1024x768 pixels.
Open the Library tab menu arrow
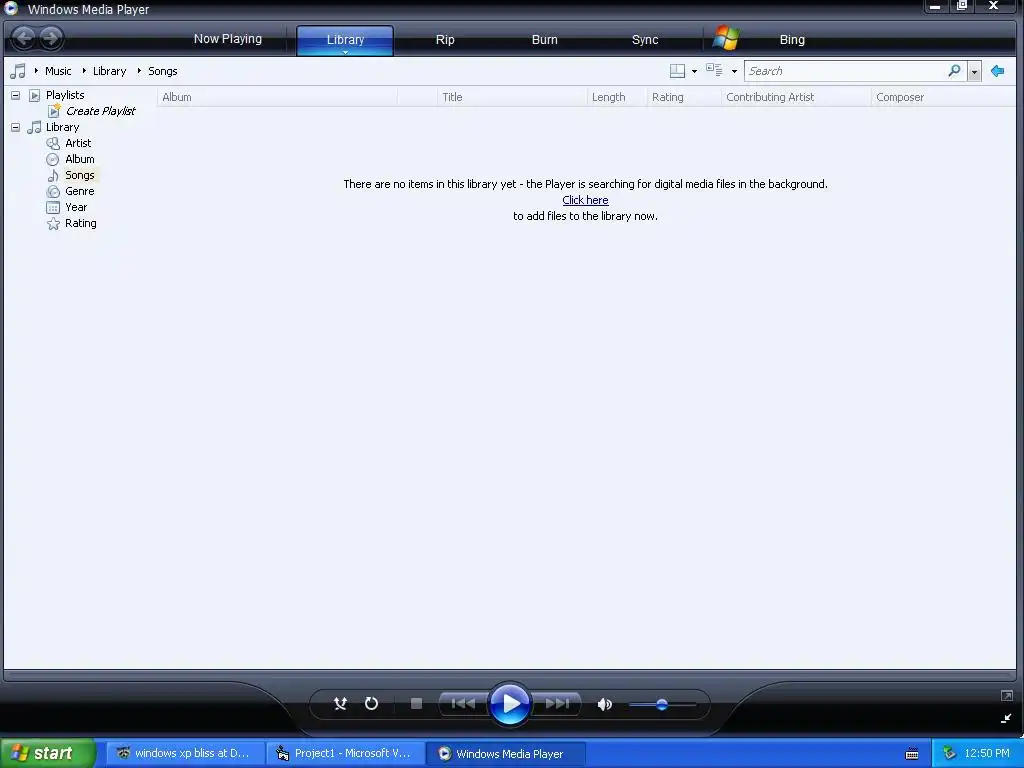pyautogui.click(x=345, y=52)
